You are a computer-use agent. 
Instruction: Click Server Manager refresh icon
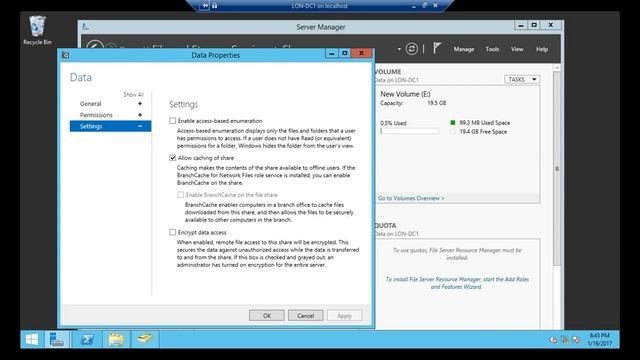(x=411, y=49)
